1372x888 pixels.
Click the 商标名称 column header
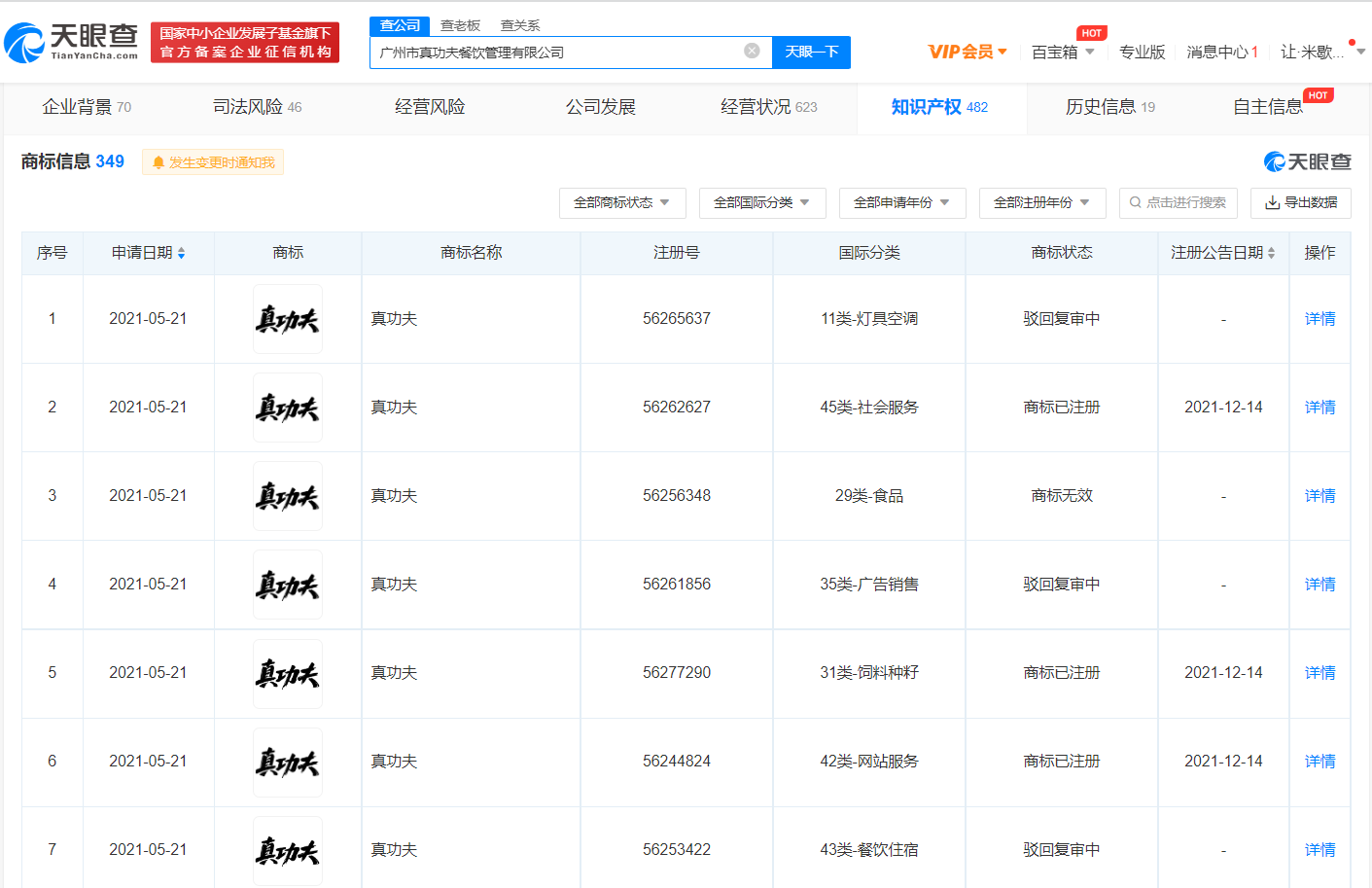tap(472, 253)
